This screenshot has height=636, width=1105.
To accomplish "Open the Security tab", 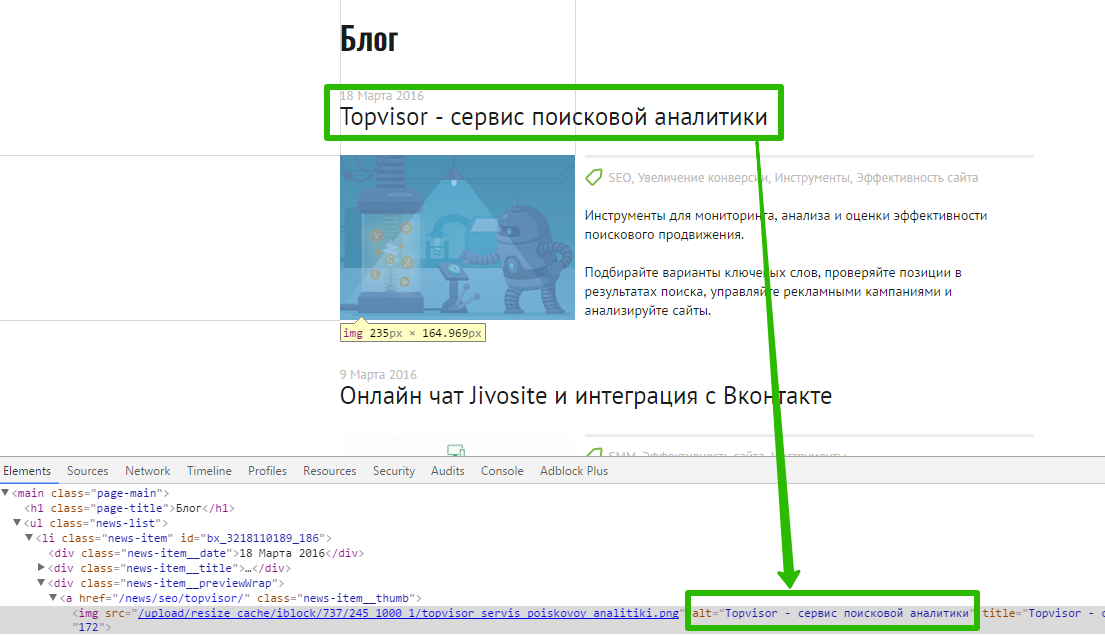I will click(x=394, y=471).
